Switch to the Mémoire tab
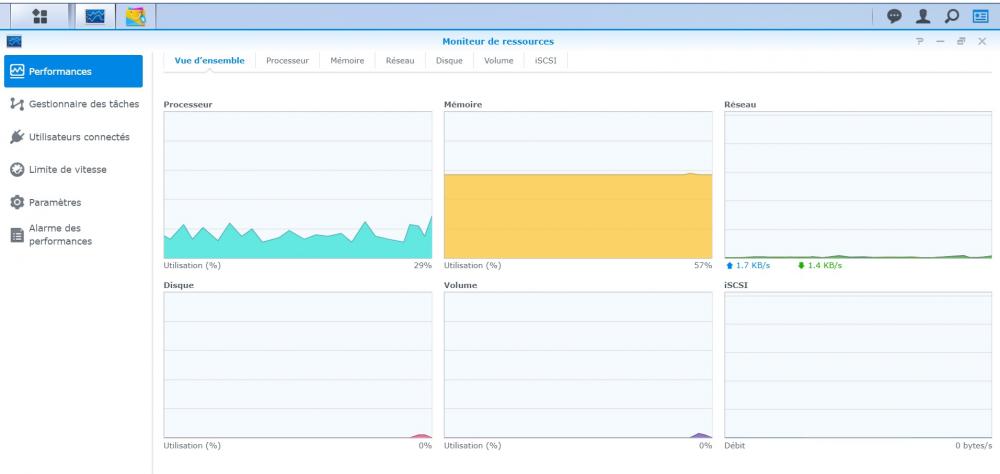Screen dimensions: 1000x474 pyautogui.click(x=347, y=61)
